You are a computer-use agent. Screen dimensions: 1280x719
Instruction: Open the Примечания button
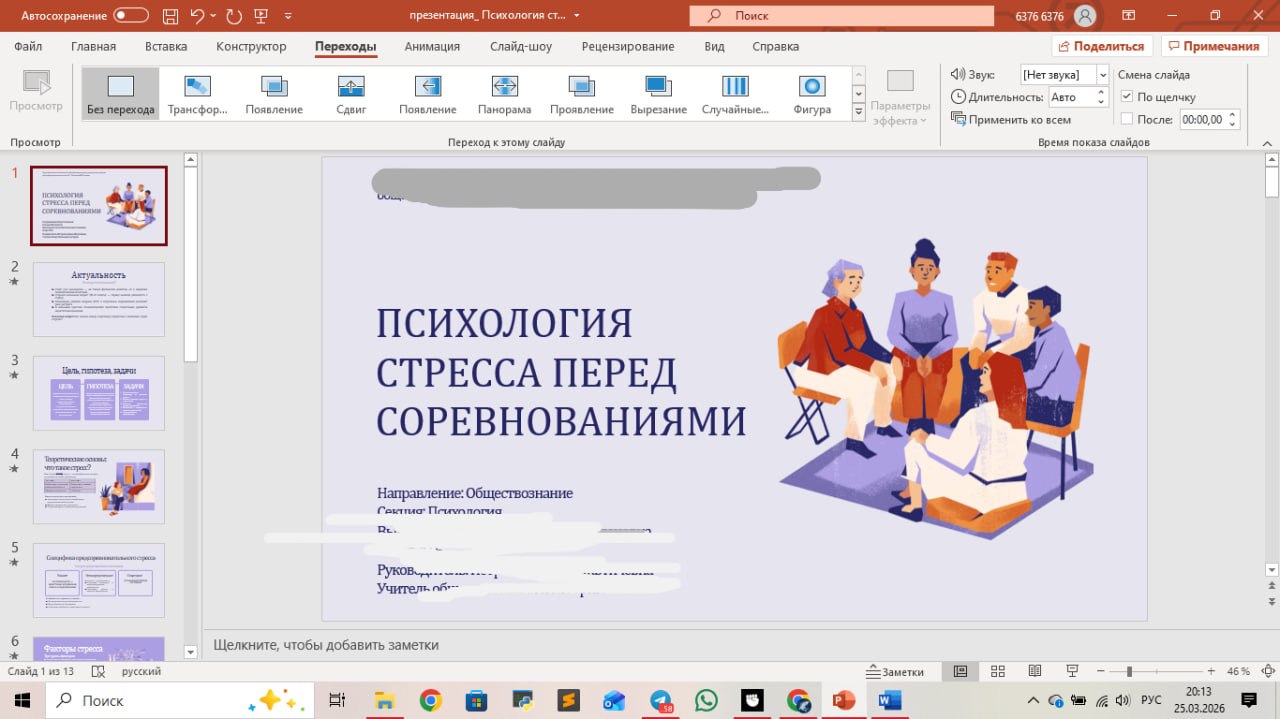click(1214, 46)
